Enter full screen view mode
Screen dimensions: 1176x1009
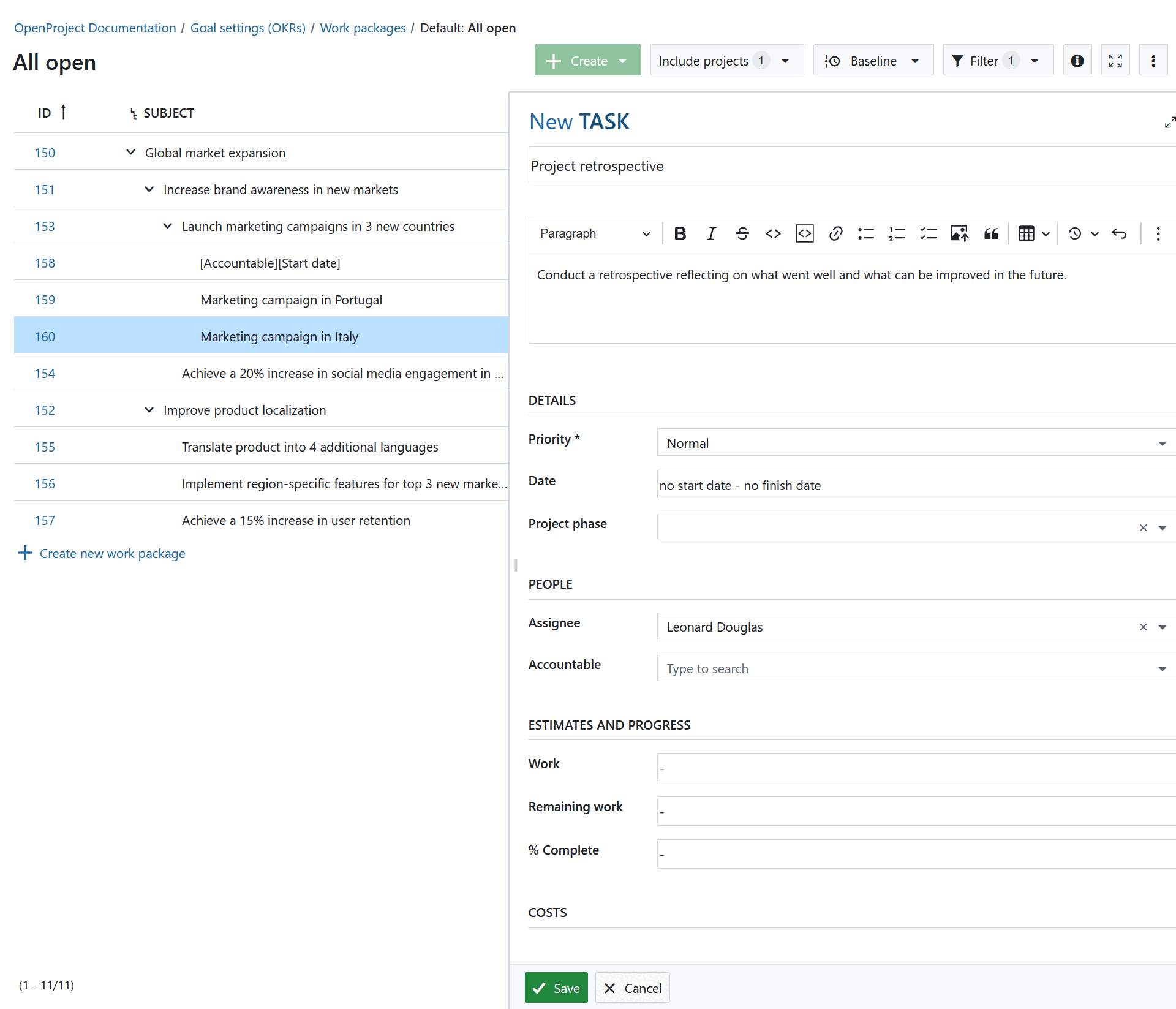1115,60
